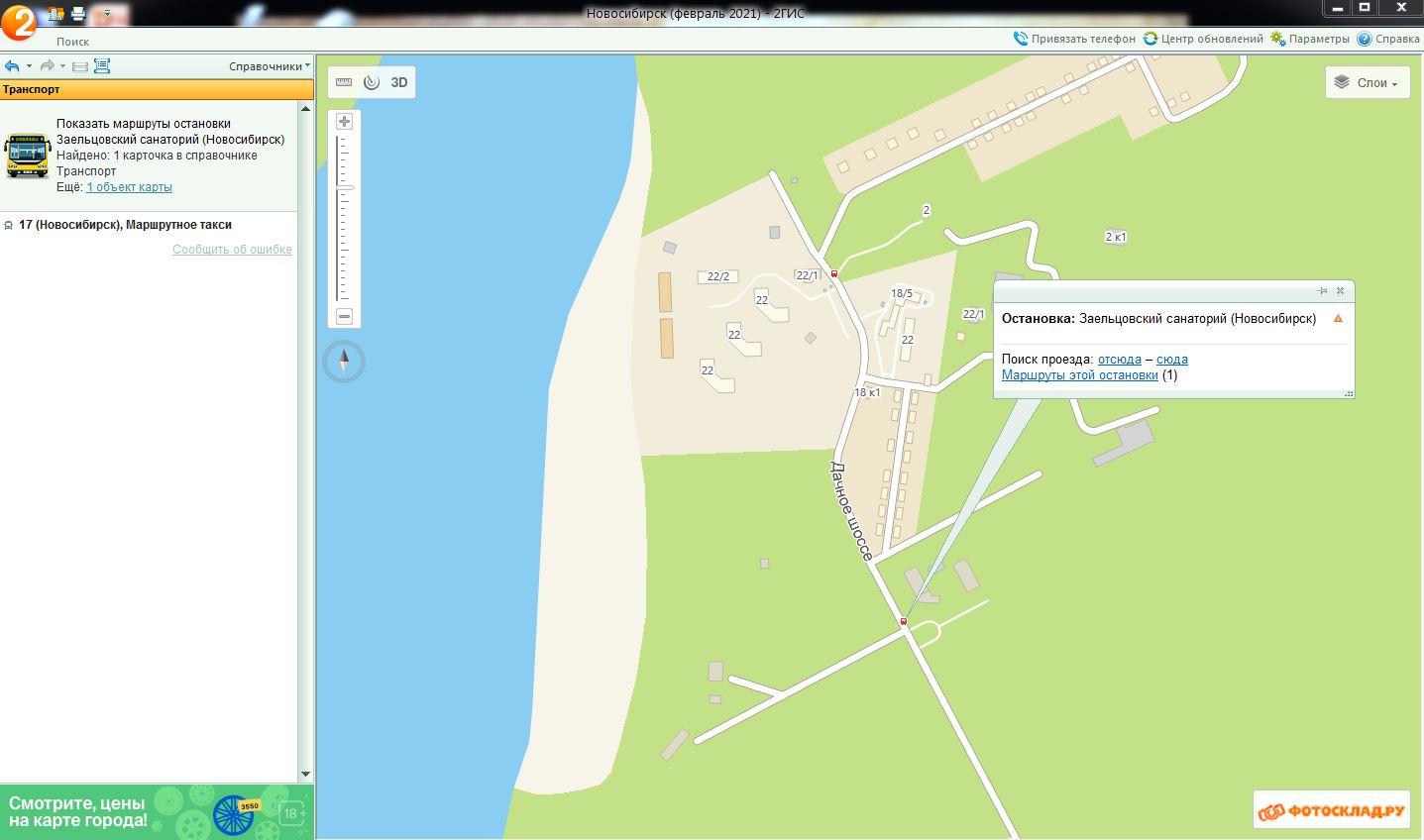Click the 'Маршруты этой остановки' link

(x=1079, y=375)
